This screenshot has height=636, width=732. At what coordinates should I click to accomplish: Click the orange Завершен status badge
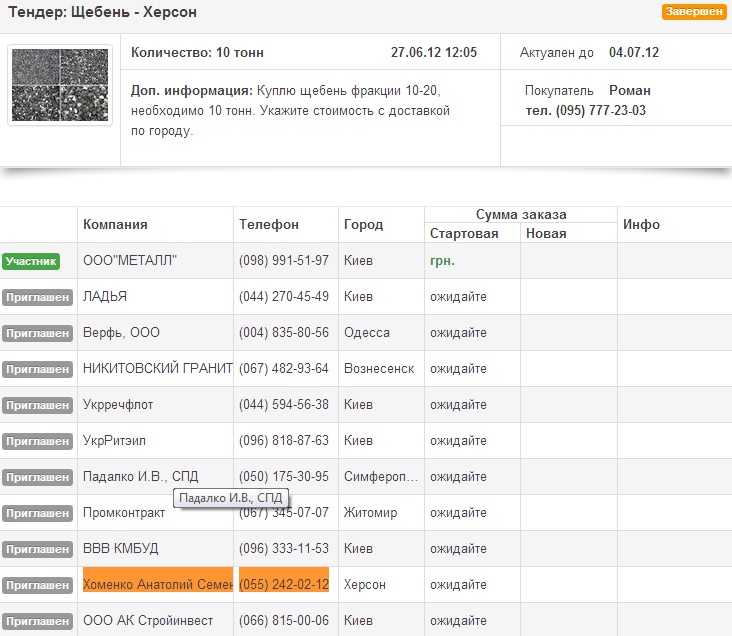click(693, 13)
